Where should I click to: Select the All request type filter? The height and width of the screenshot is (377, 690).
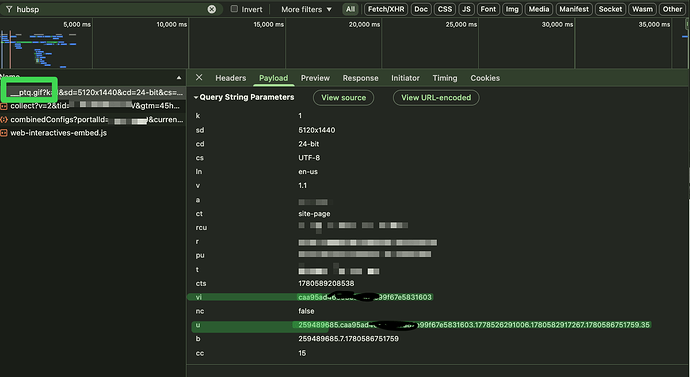[350, 9]
